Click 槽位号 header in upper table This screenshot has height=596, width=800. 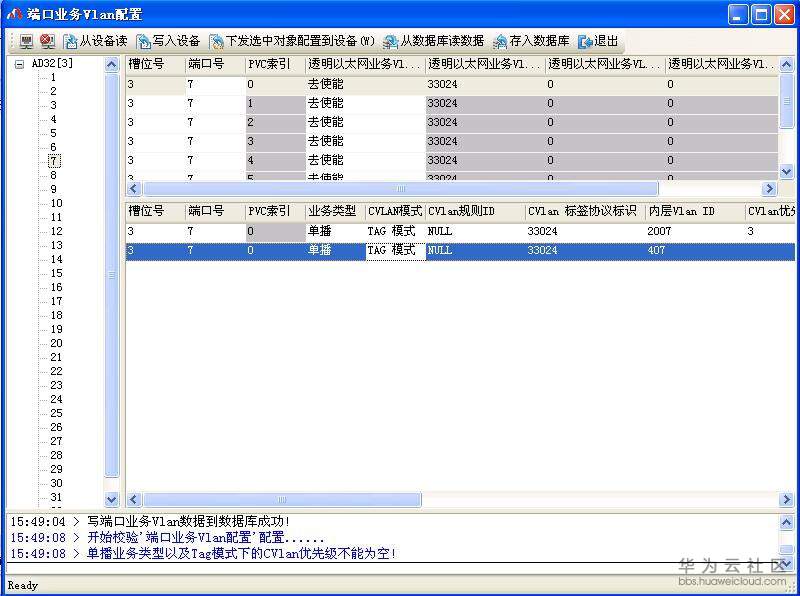[x=155, y=64]
